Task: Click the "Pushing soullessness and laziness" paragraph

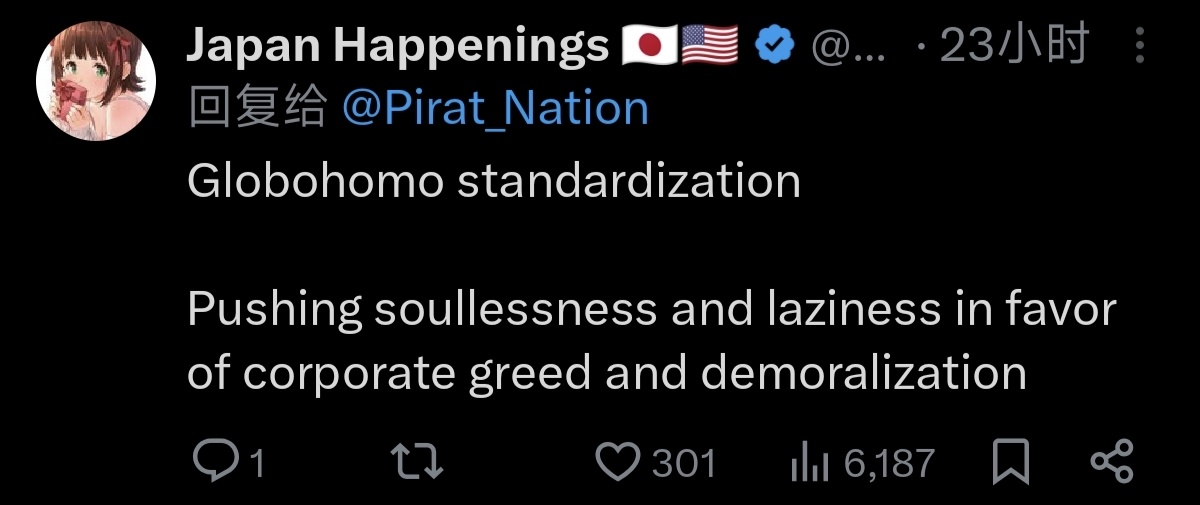Action: [x=650, y=341]
